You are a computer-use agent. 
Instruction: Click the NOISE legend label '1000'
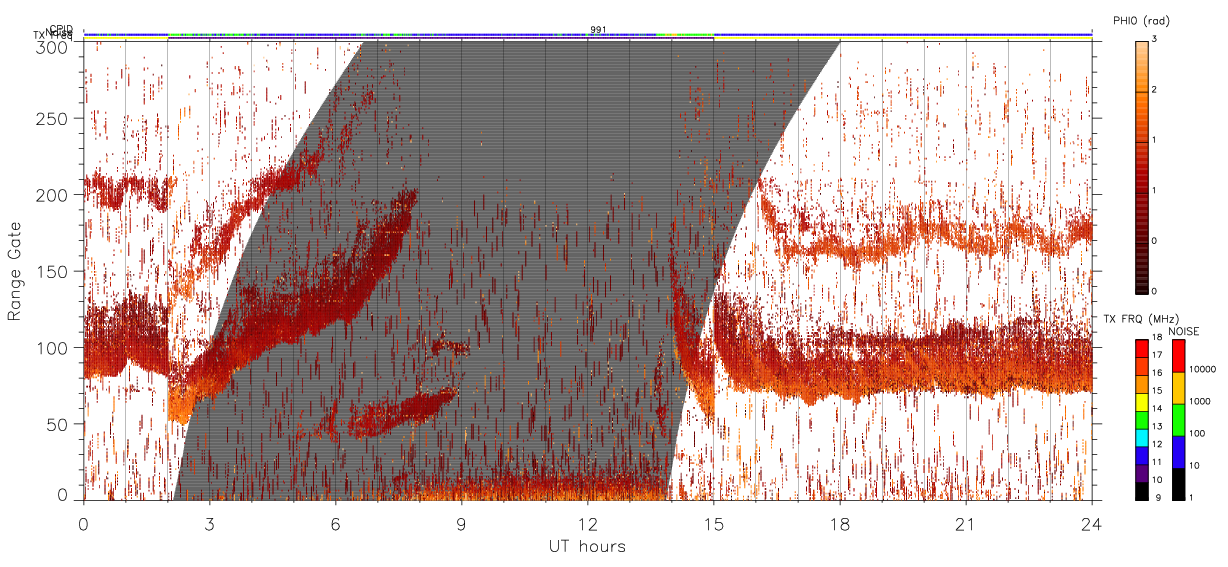[1200, 401]
